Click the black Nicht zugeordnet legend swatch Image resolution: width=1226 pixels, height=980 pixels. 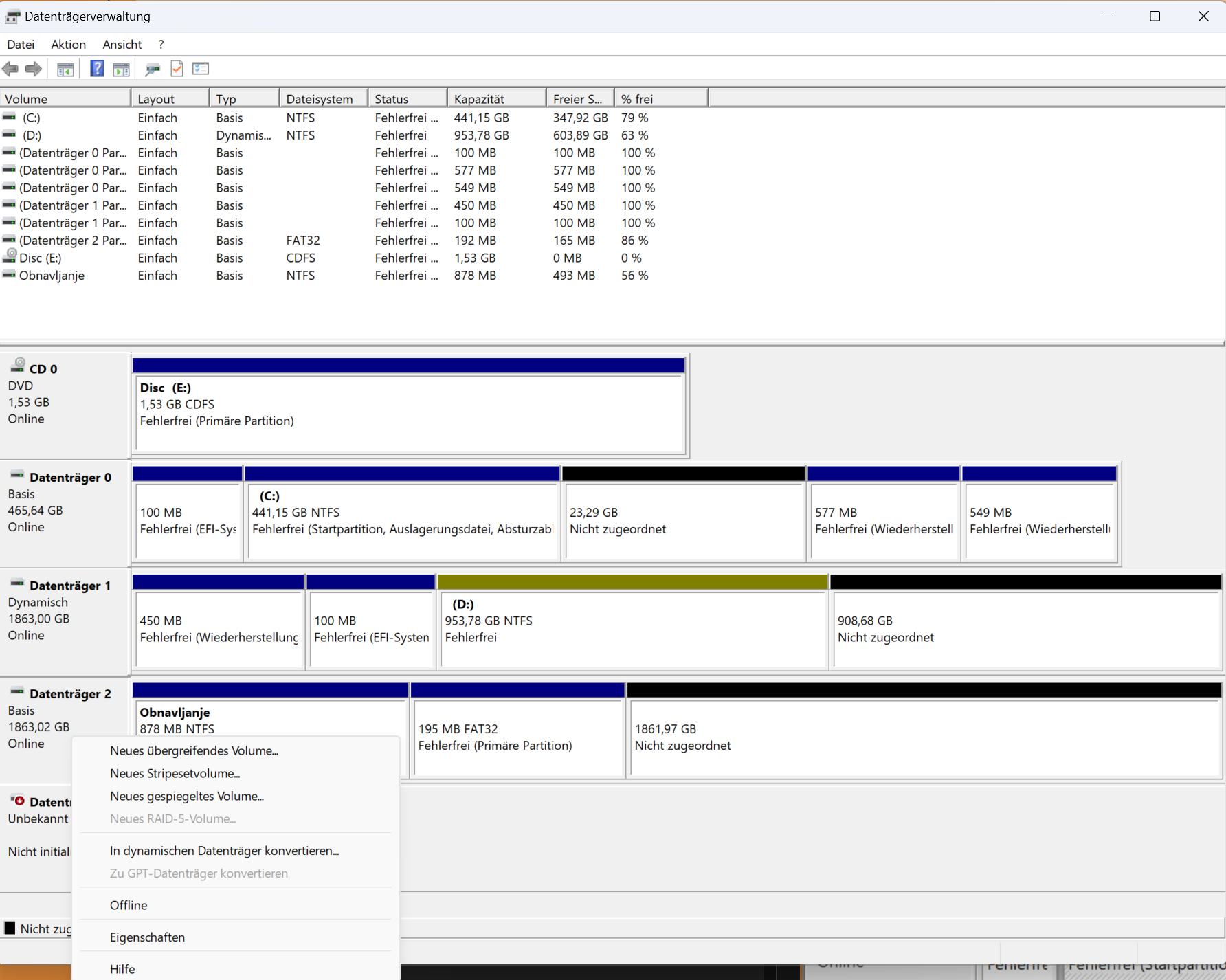click(10, 928)
